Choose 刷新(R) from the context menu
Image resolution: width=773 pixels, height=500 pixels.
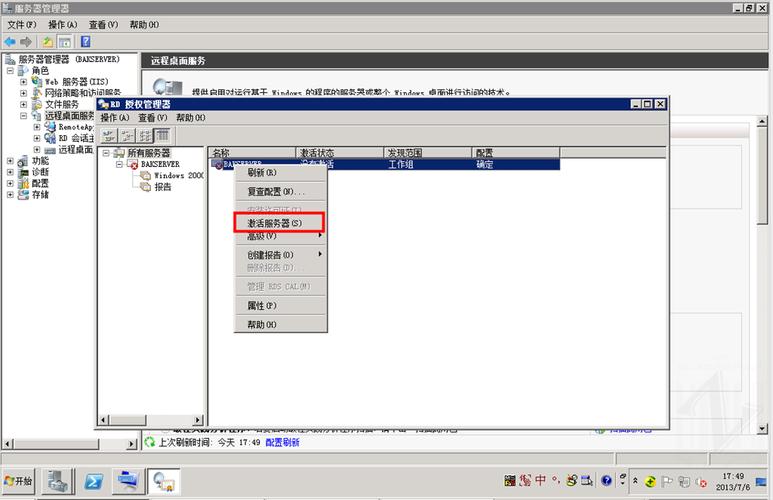[x=280, y=173]
